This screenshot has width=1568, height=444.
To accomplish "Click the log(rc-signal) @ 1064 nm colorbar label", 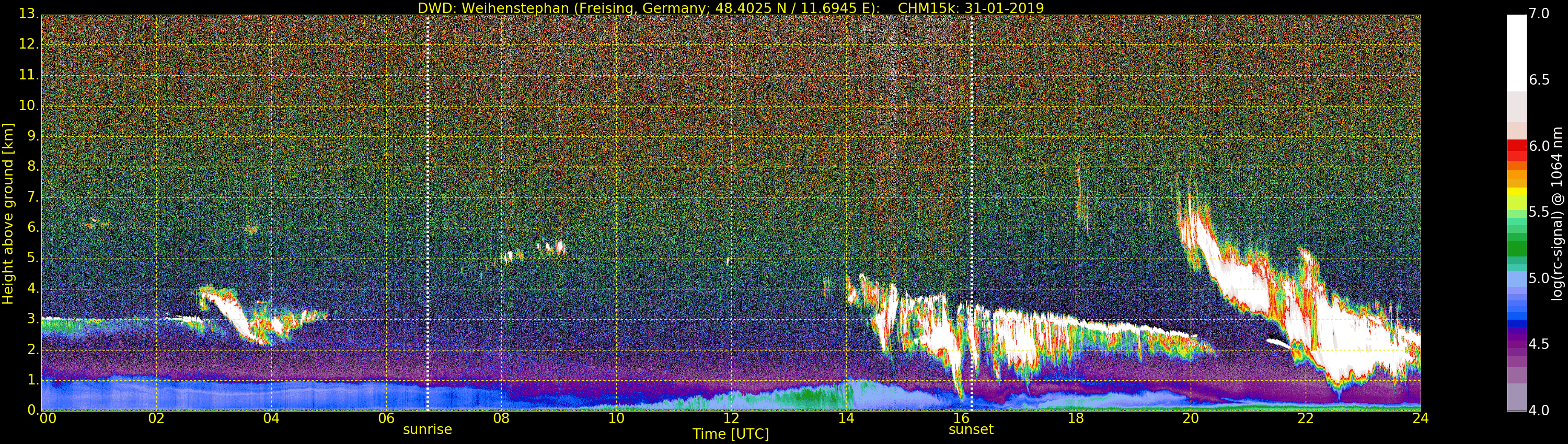I will [1557, 213].
